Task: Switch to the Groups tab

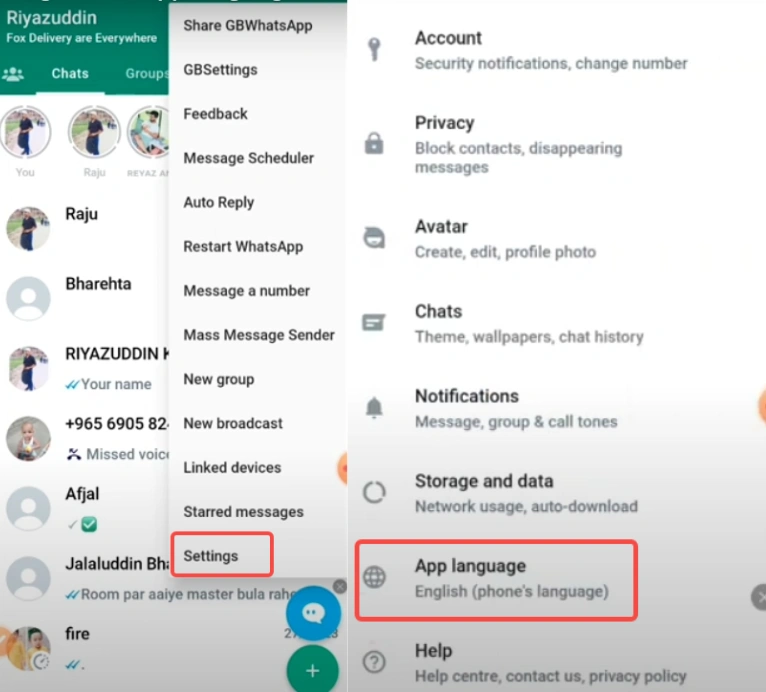Action: pyautogui.click(x=146, y=74)
